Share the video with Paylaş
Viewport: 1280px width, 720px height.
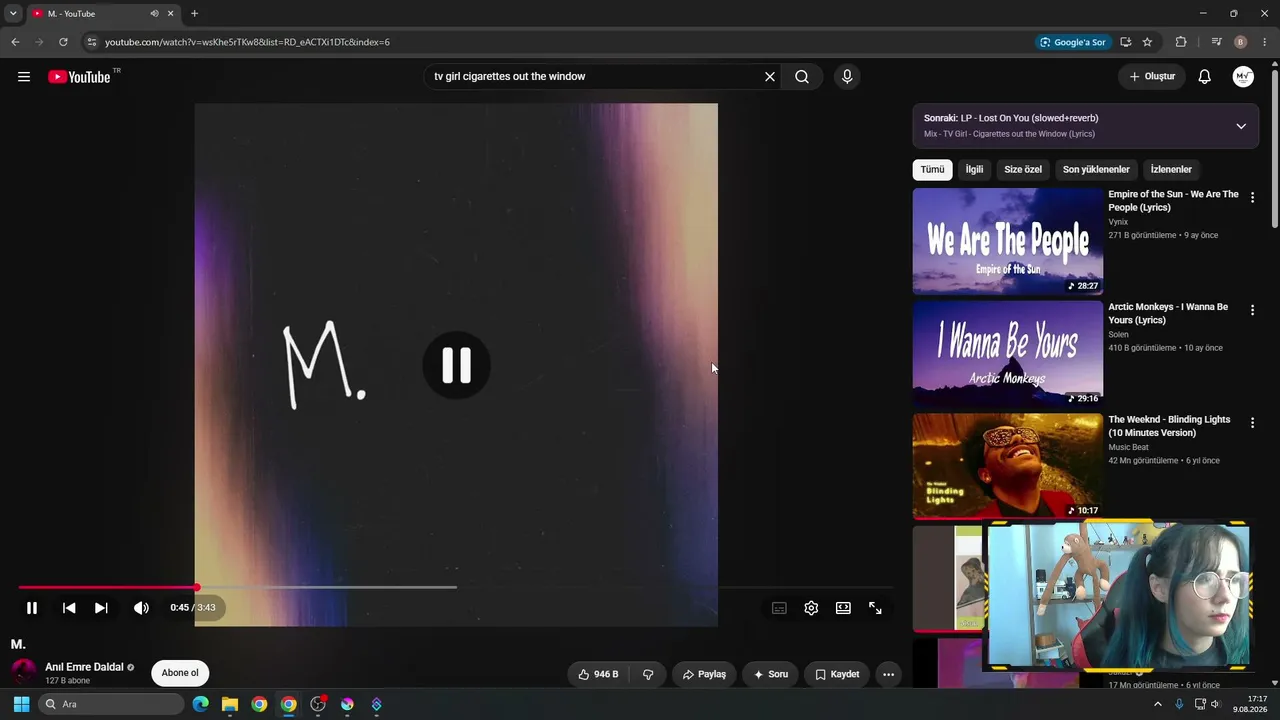(704, 674)
